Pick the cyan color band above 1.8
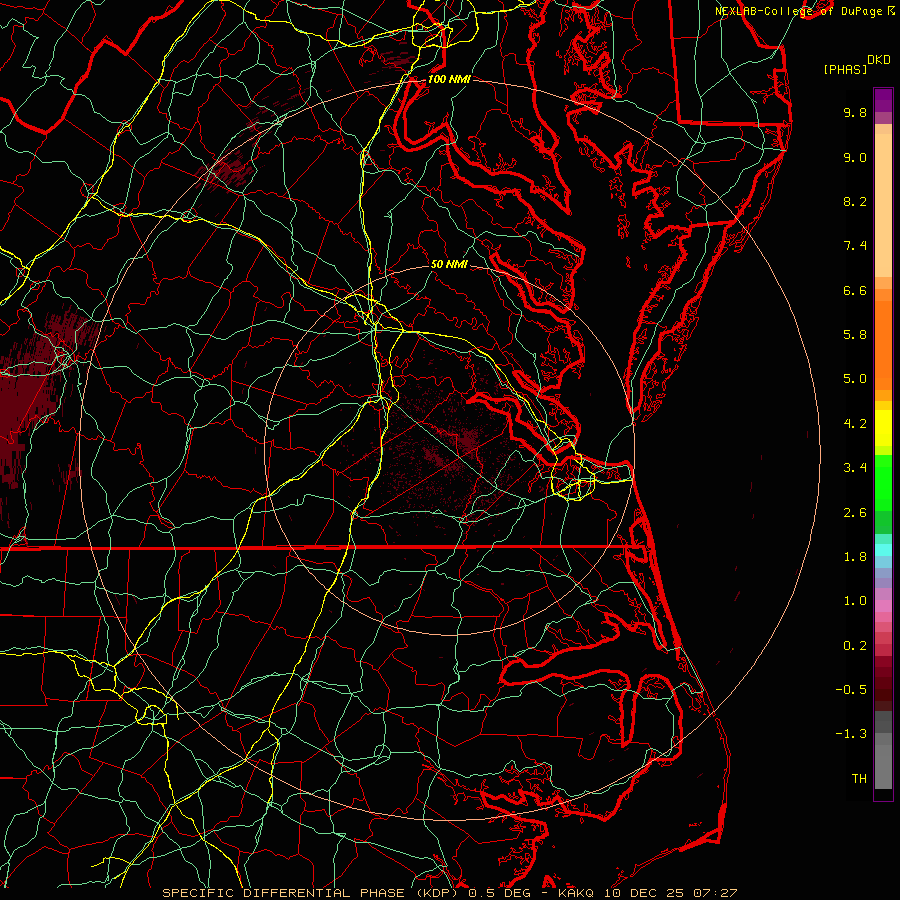 coord(883,550)
